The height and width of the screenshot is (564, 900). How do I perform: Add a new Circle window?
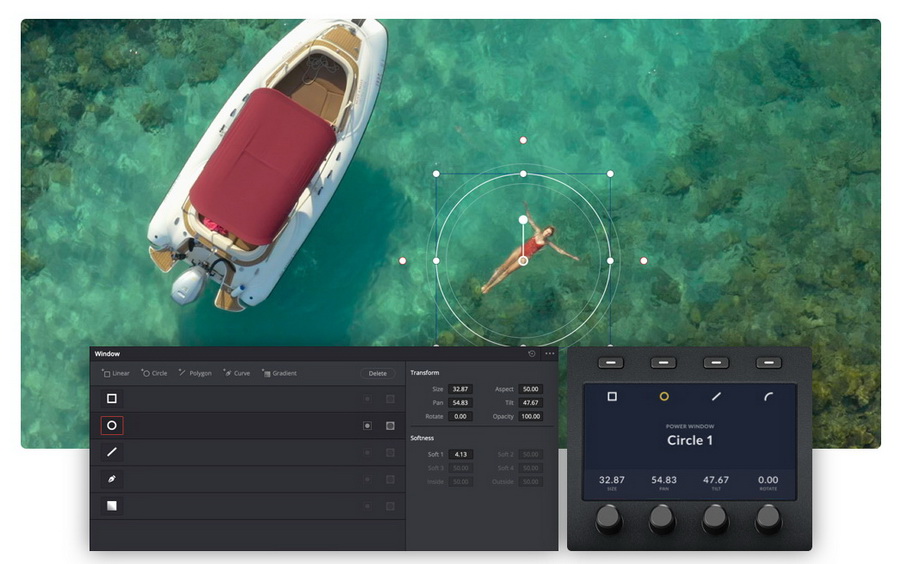[154, 373]
